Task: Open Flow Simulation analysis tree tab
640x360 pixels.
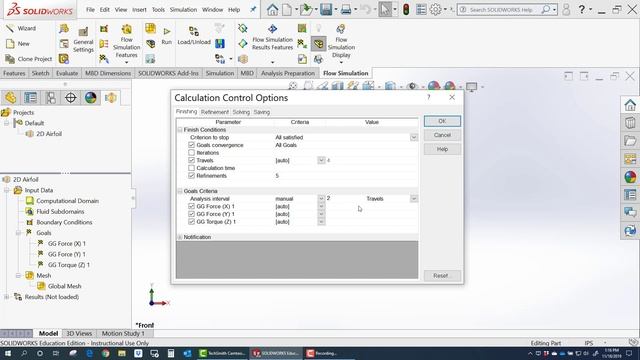Action: (x=111, y=98)
